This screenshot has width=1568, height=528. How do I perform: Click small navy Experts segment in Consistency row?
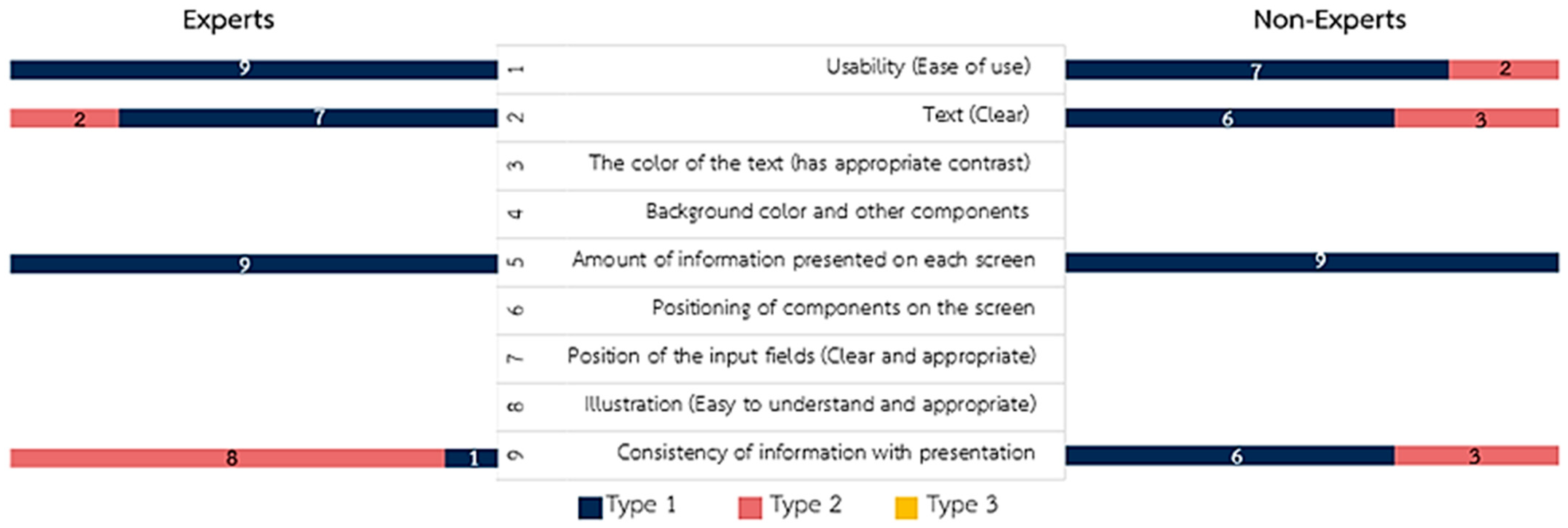click(470, 457)
